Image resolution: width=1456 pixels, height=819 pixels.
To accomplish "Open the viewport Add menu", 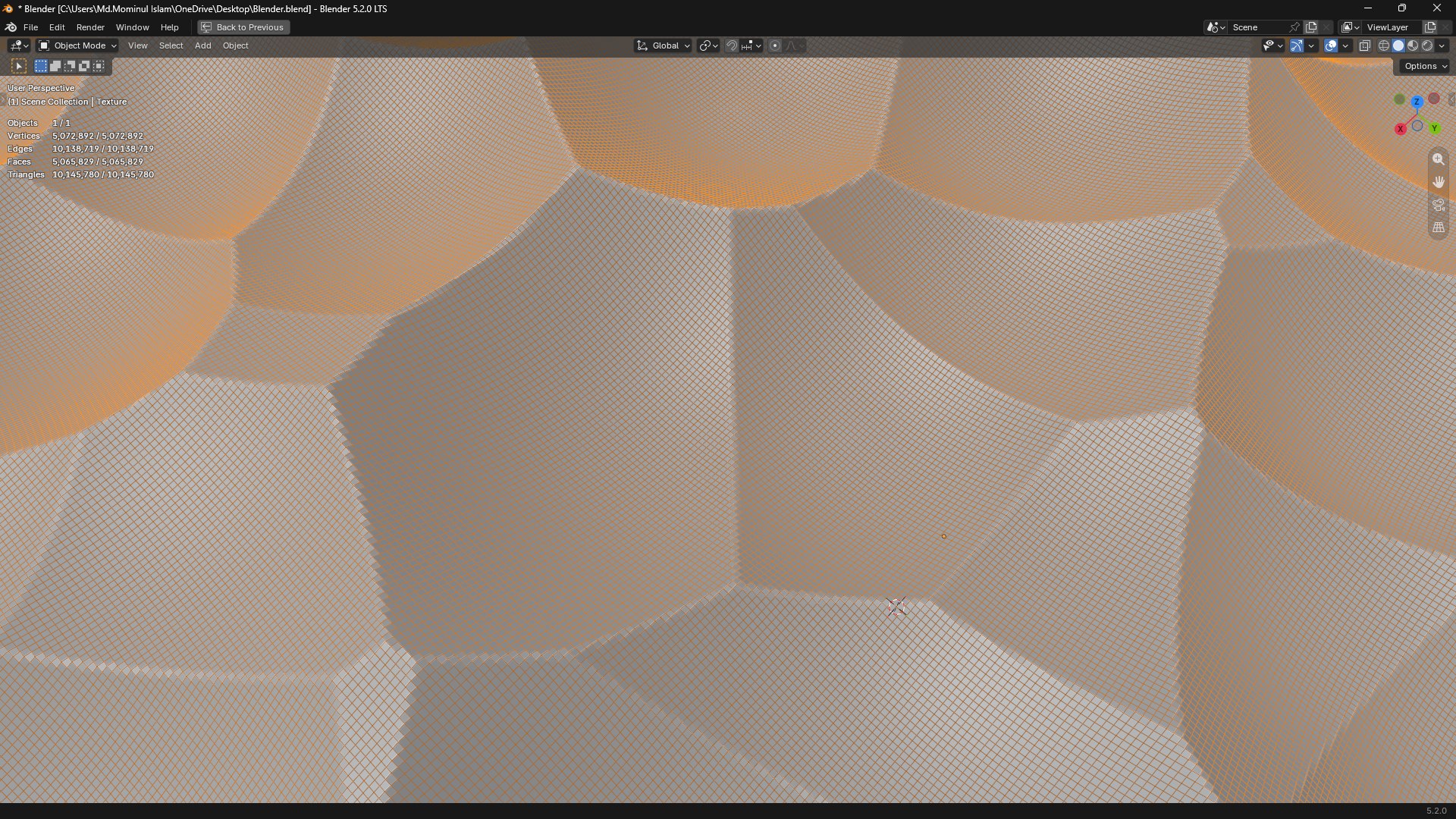I will coord(202,46).
